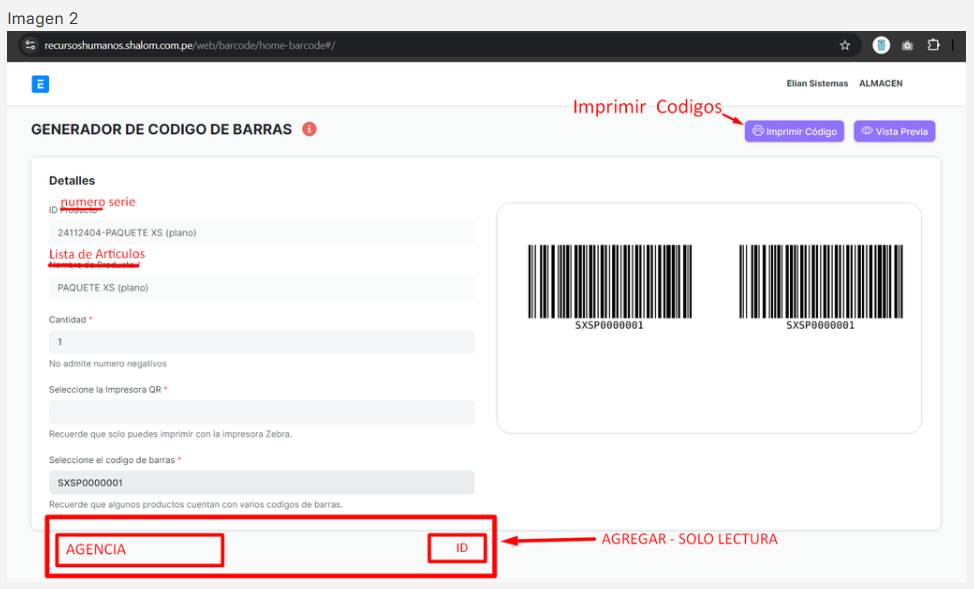The image size is (974, 589).
Task: Click the Elian Sistemas user name
Action: pyautogui.click(x=817, y=83)
